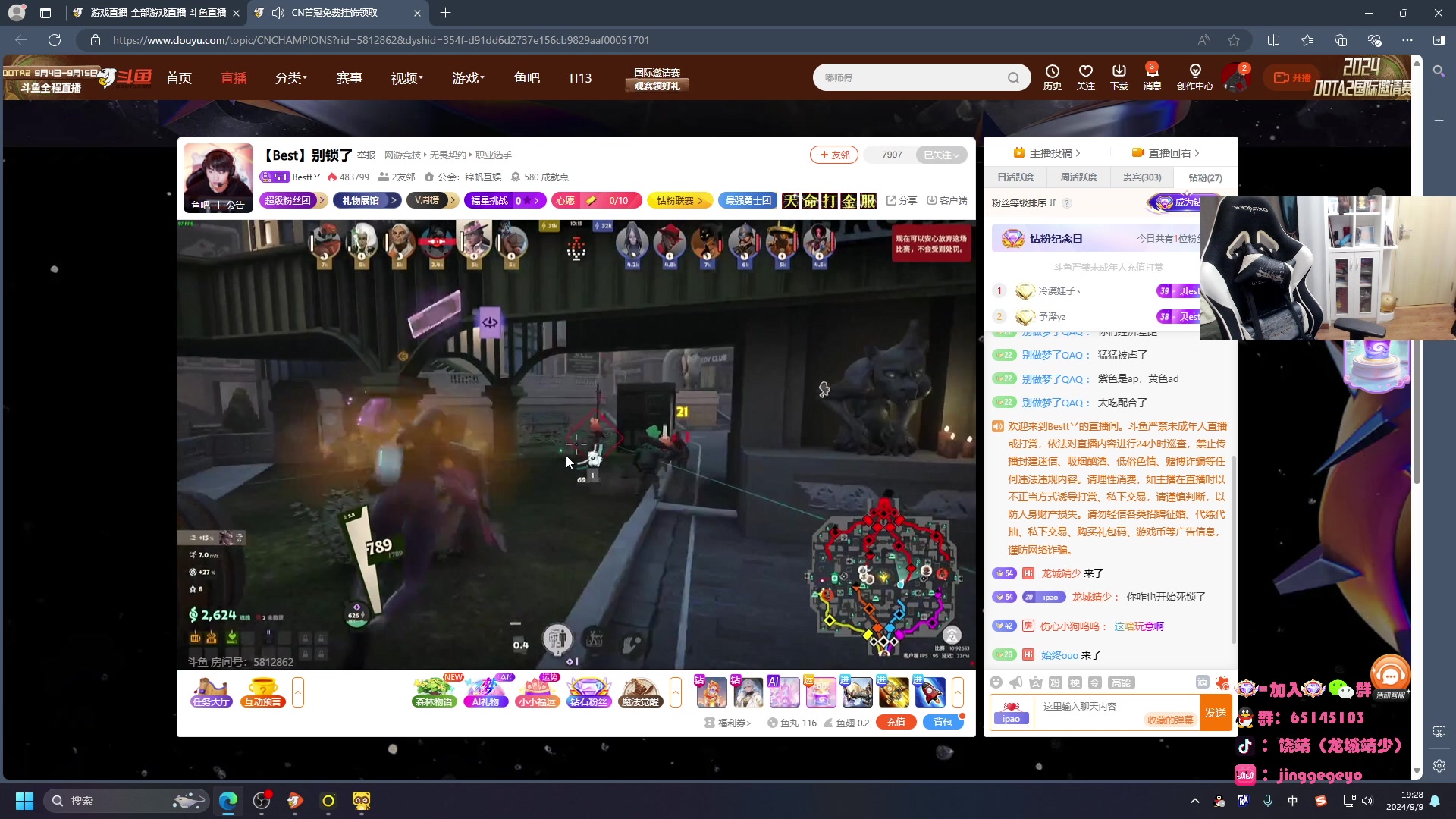The height and width of the screenshot is (819, 1456).
Task: Open the 游戏 dropdown in navigation
Action: (x=468, y=78)
